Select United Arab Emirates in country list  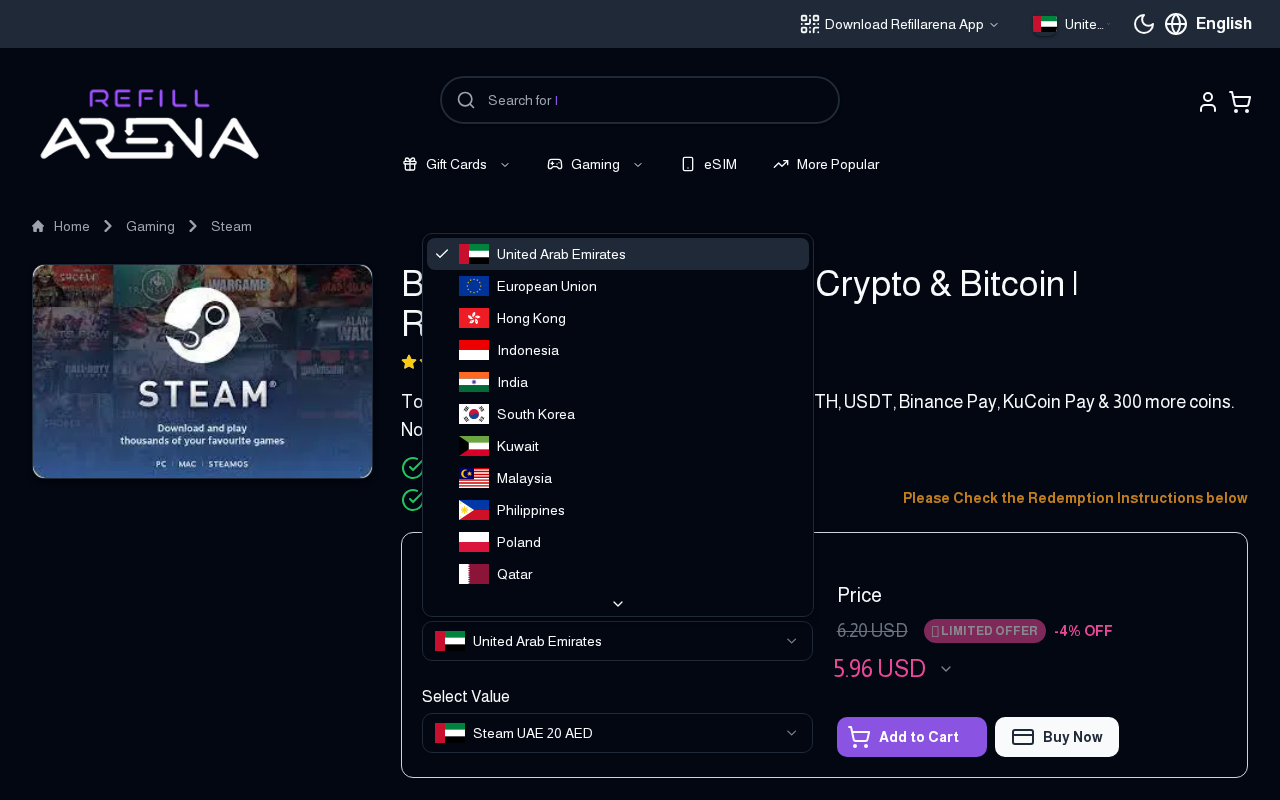coord(618,254)
